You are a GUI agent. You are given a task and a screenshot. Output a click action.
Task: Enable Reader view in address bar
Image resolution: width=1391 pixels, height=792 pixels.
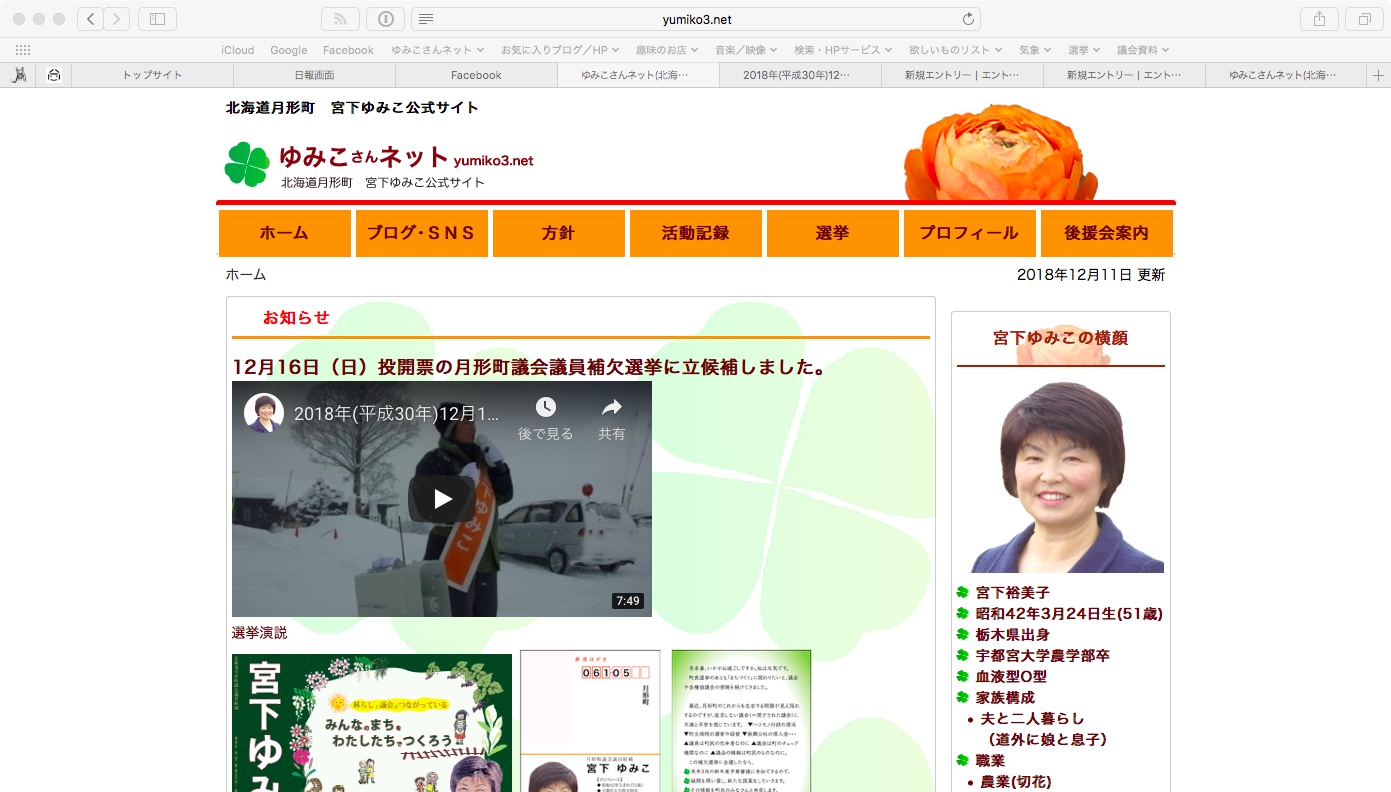click(426, 19)
